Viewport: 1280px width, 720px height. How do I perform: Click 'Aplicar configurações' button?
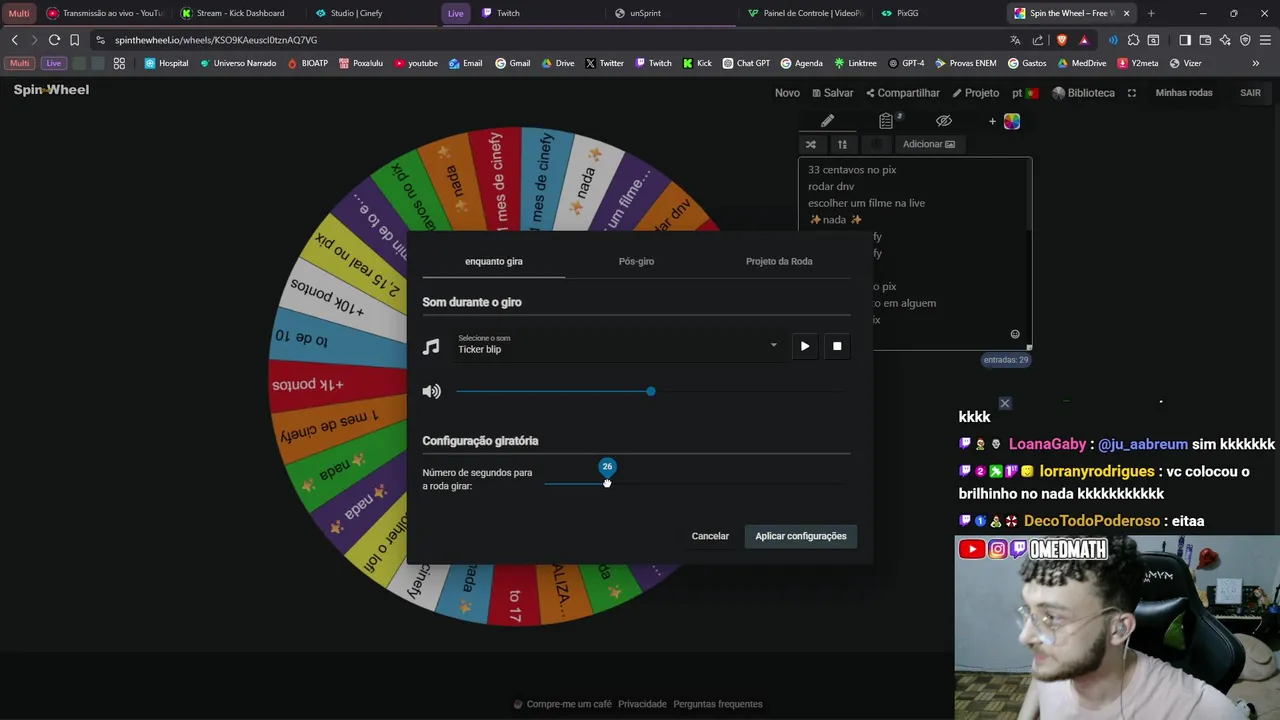pos(801,536)
